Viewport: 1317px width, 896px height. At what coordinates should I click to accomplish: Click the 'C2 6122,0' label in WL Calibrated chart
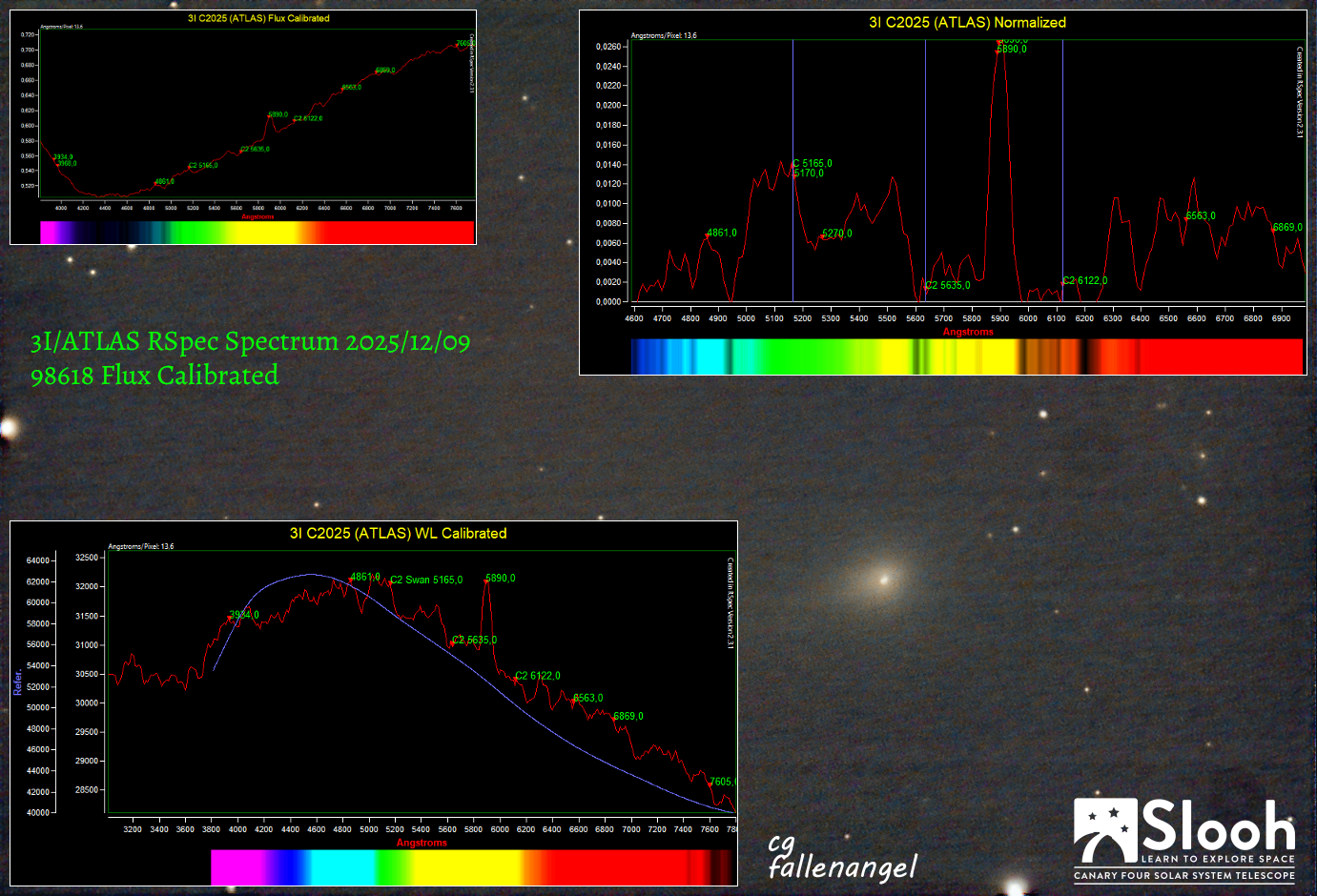(538, 676)
